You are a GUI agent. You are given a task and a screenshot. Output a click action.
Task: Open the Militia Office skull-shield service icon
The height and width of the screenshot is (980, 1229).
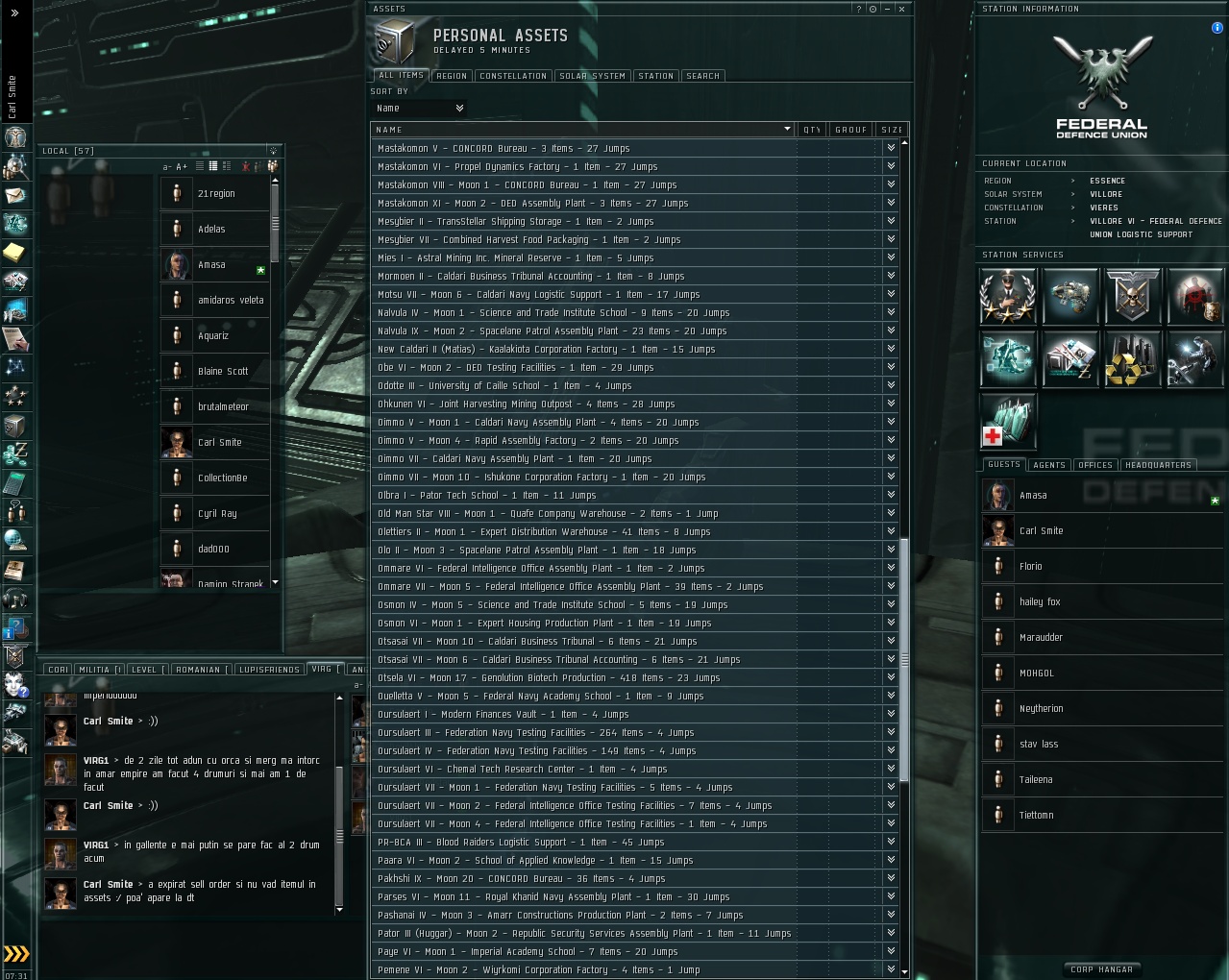click(x=1132, y=295)
